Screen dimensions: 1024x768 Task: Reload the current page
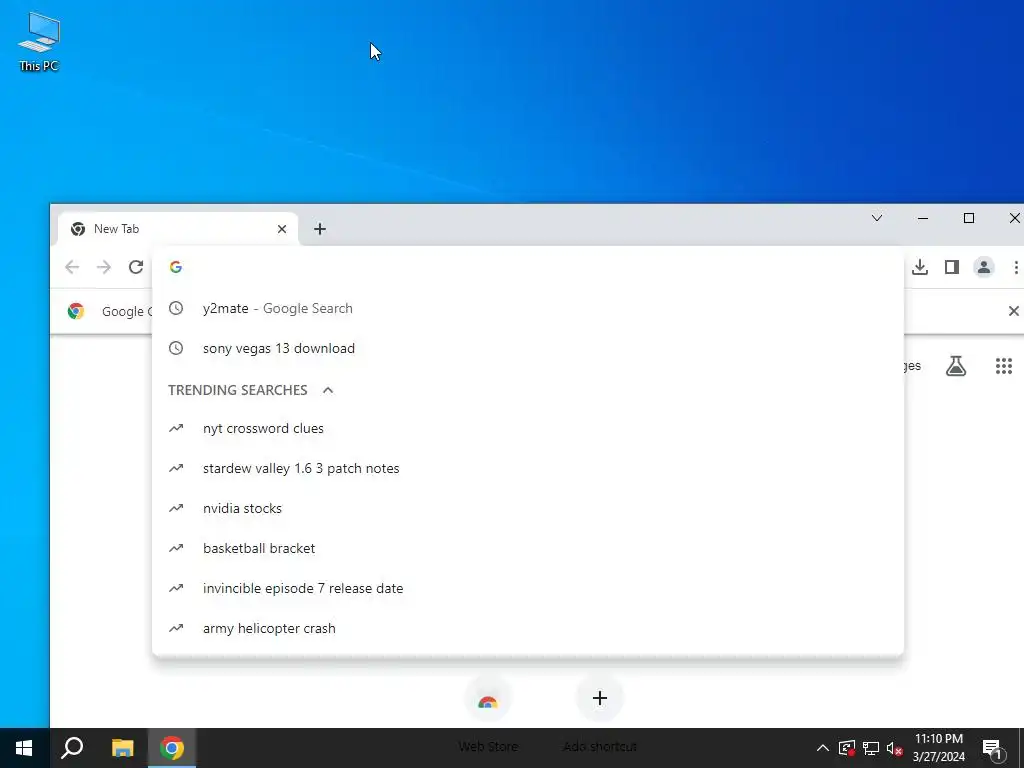click(x=136, y=267)
